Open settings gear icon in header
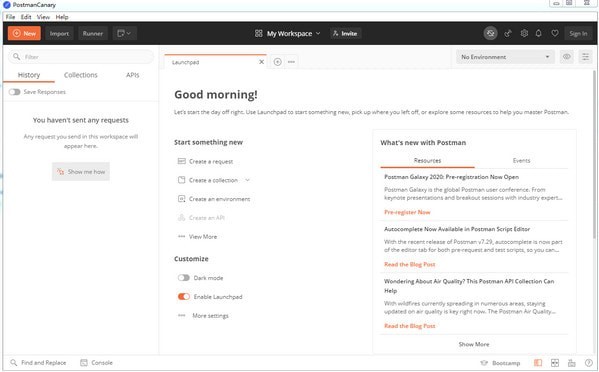This screenshot has width=599, height=372. pyautogui.click(x=524, y=34)
